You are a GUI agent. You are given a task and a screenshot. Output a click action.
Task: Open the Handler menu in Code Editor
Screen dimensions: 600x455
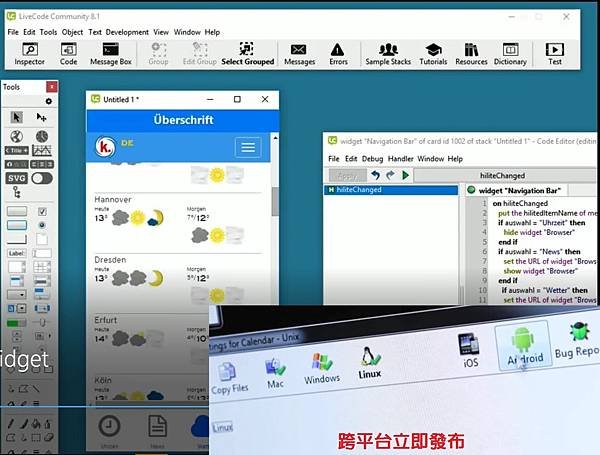point(400,159)
